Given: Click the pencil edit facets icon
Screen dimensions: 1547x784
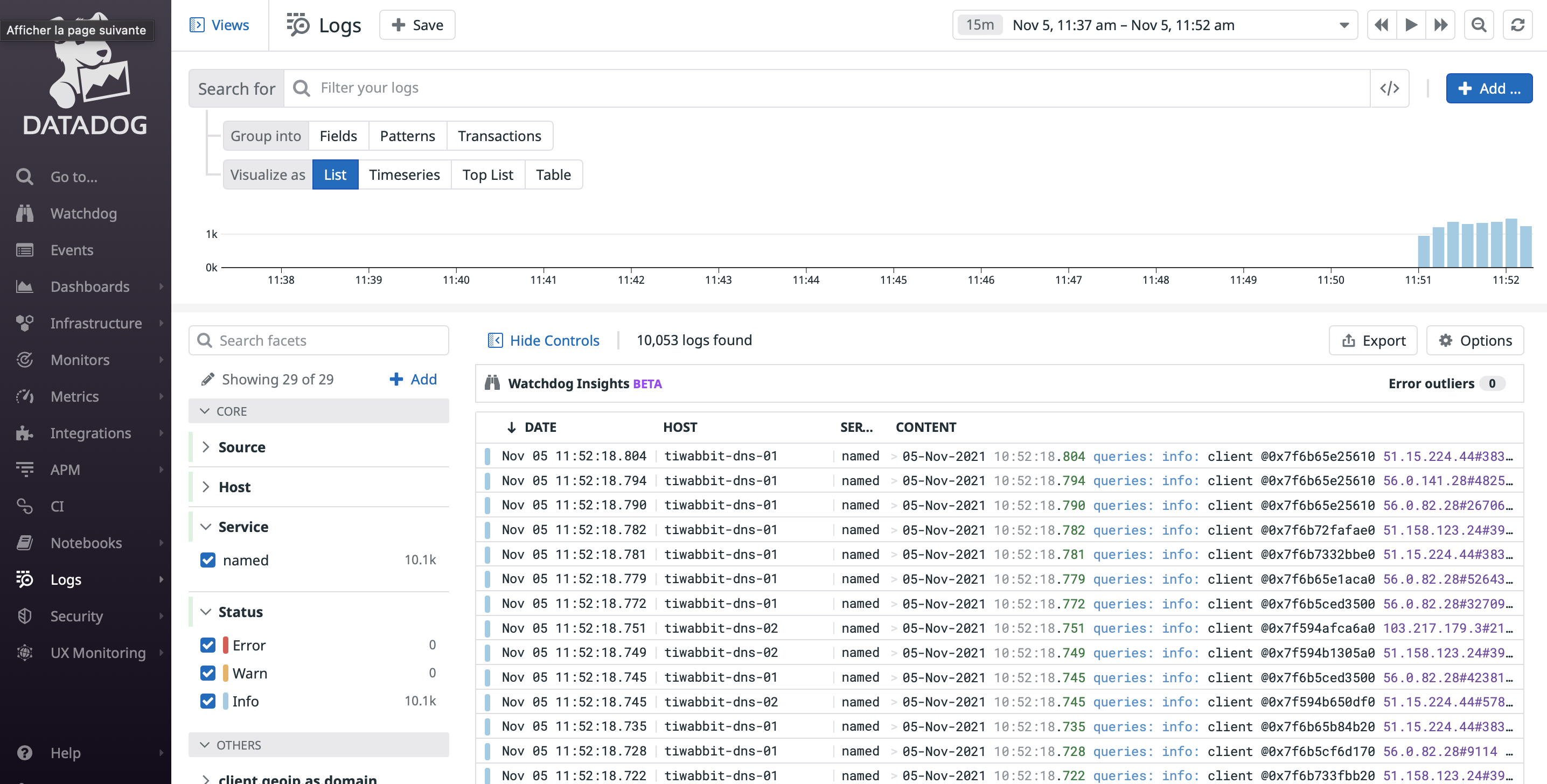Looking at the screenshot, I should pos(207,380).
